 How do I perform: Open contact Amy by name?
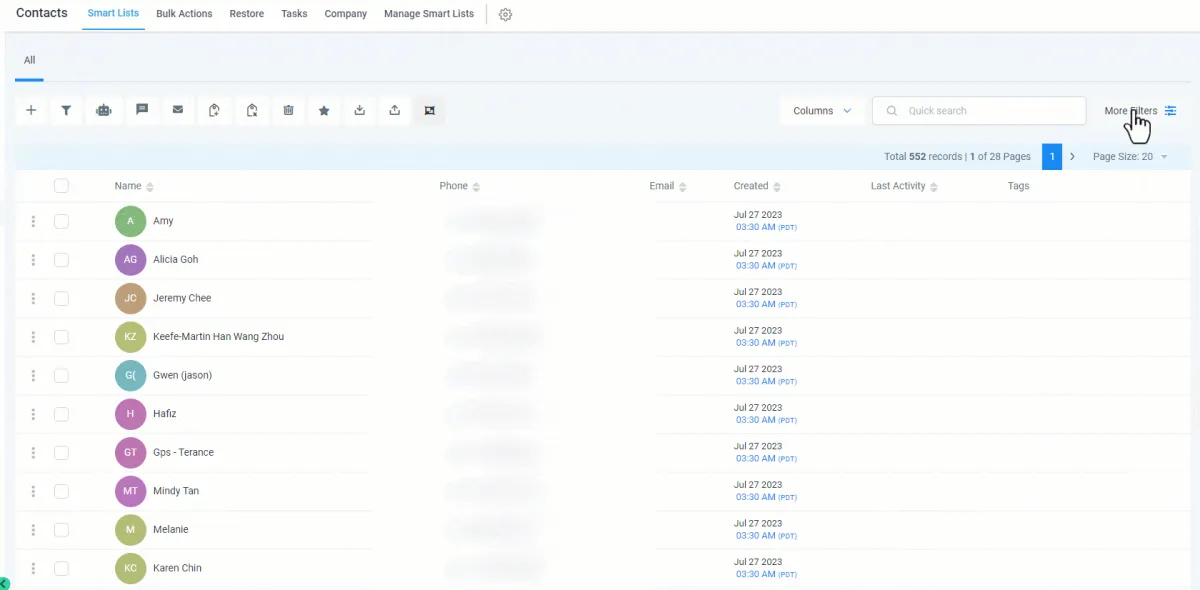pos(163,221)
